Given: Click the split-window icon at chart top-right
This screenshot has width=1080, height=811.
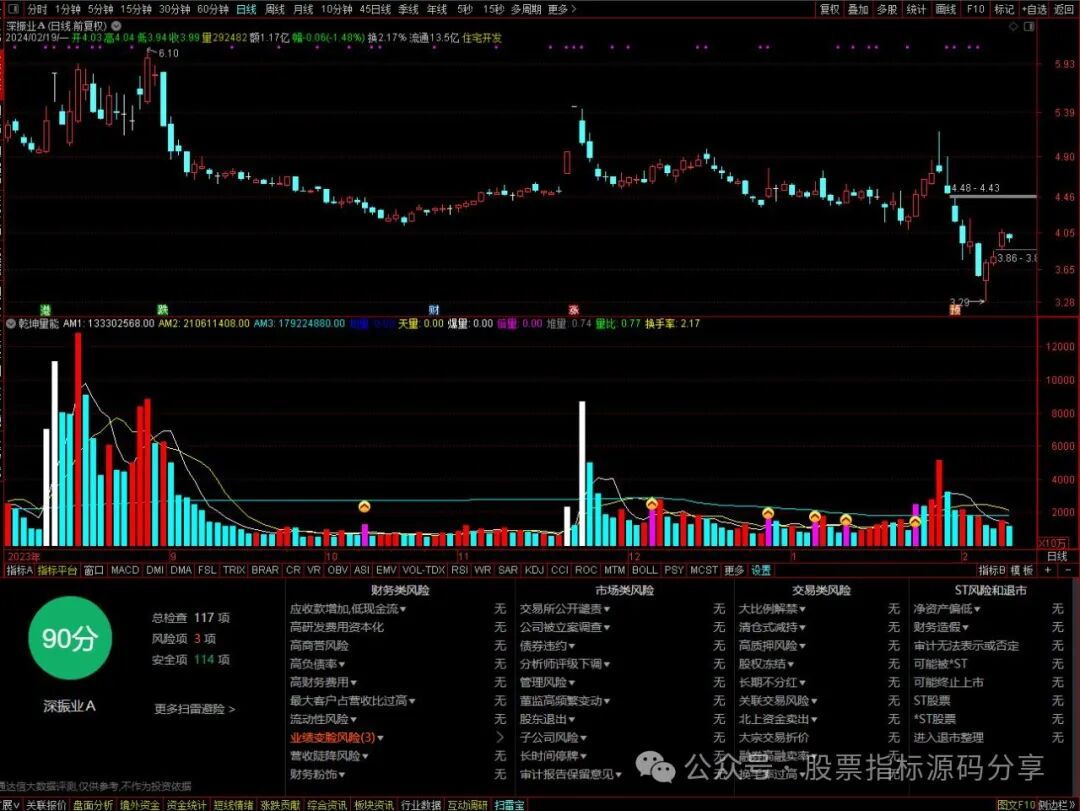Looking at the screenshot, I should point(1029,26).
